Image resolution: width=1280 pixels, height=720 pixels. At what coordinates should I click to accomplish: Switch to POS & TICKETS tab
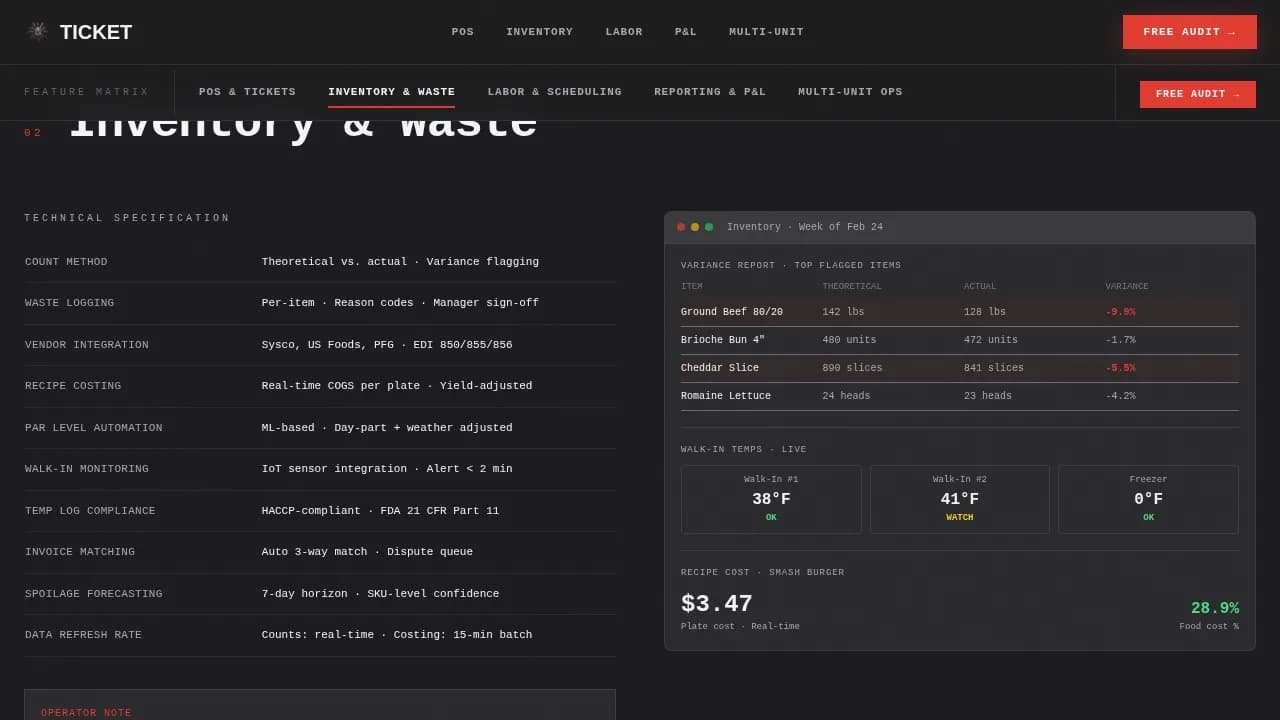tap(247, 92)
